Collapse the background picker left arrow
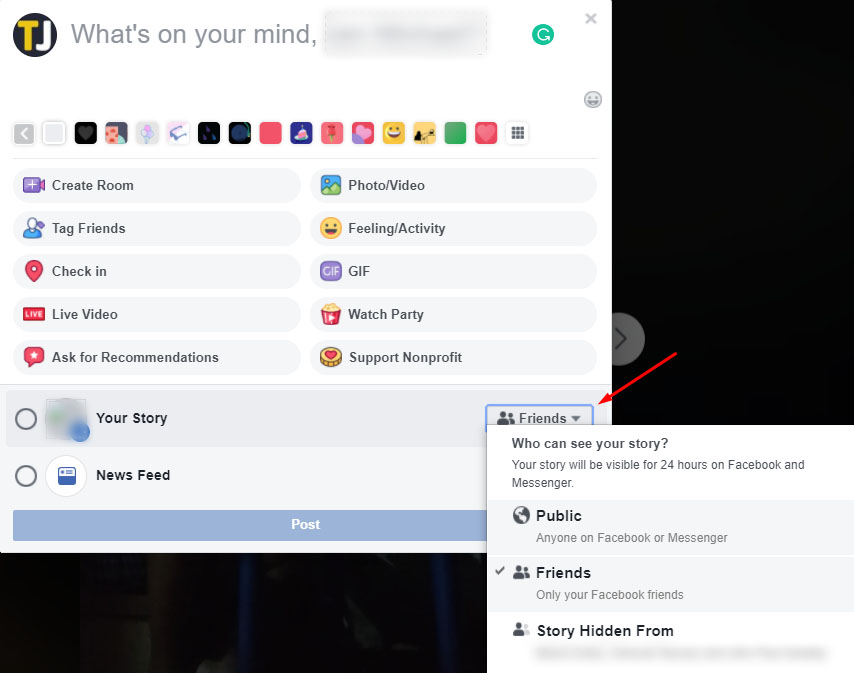This screenshot has height=673, width=854. tap(24, 133)
